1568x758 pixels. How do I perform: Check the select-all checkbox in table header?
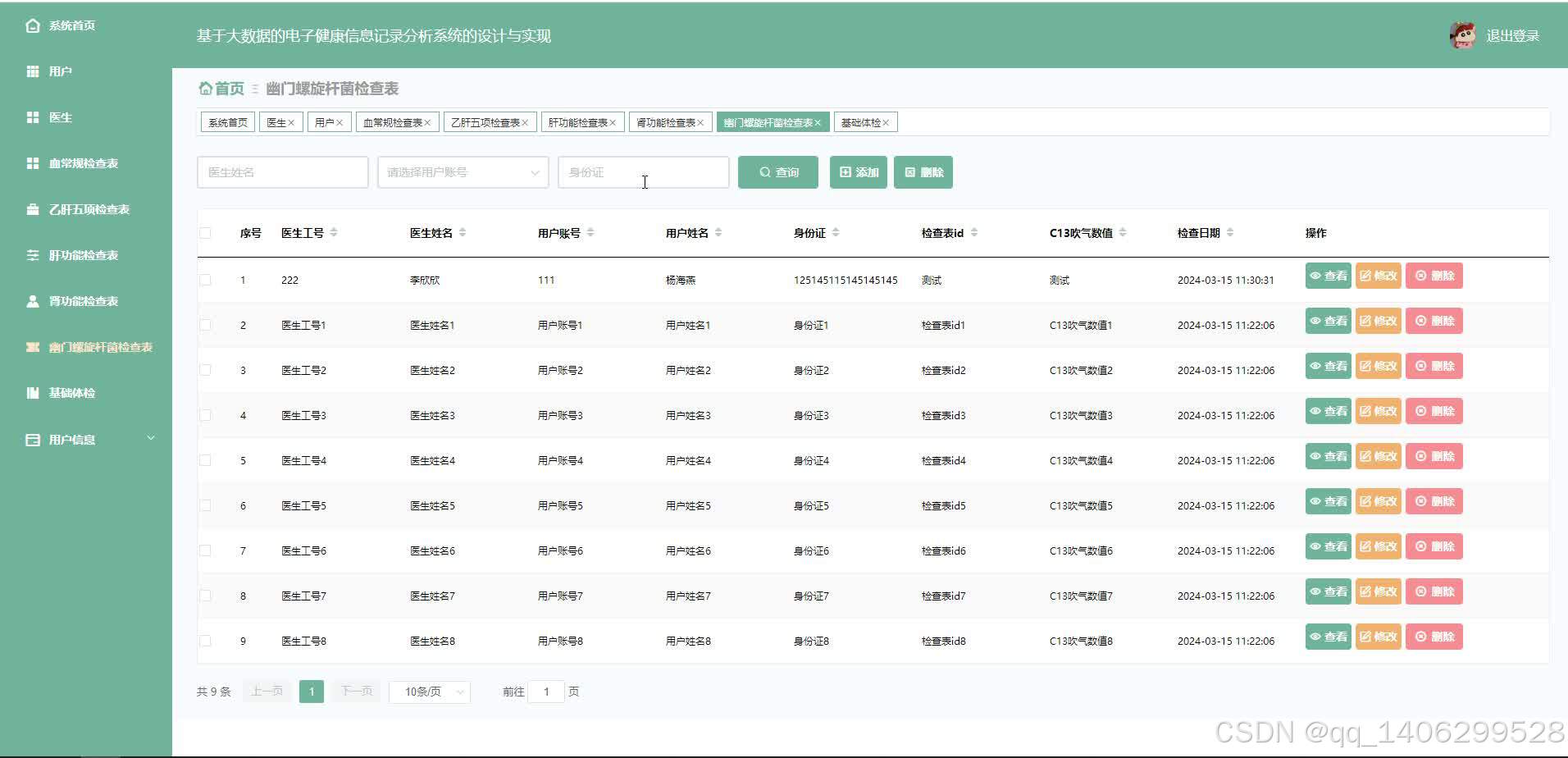click(205, 233)
